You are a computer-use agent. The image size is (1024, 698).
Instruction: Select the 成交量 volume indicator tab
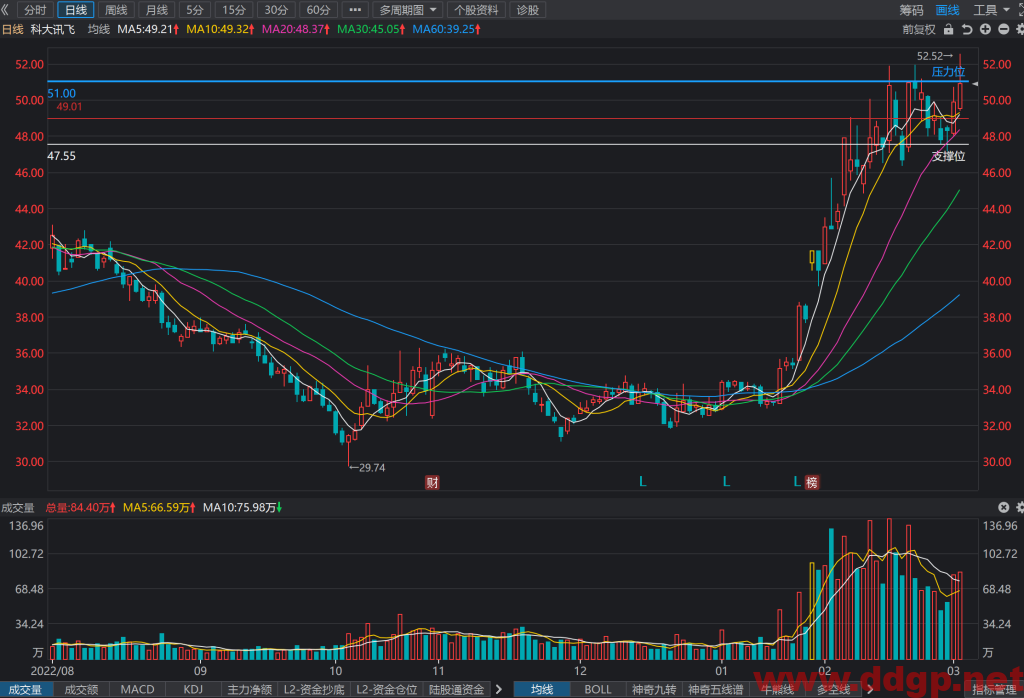[25, 690]
